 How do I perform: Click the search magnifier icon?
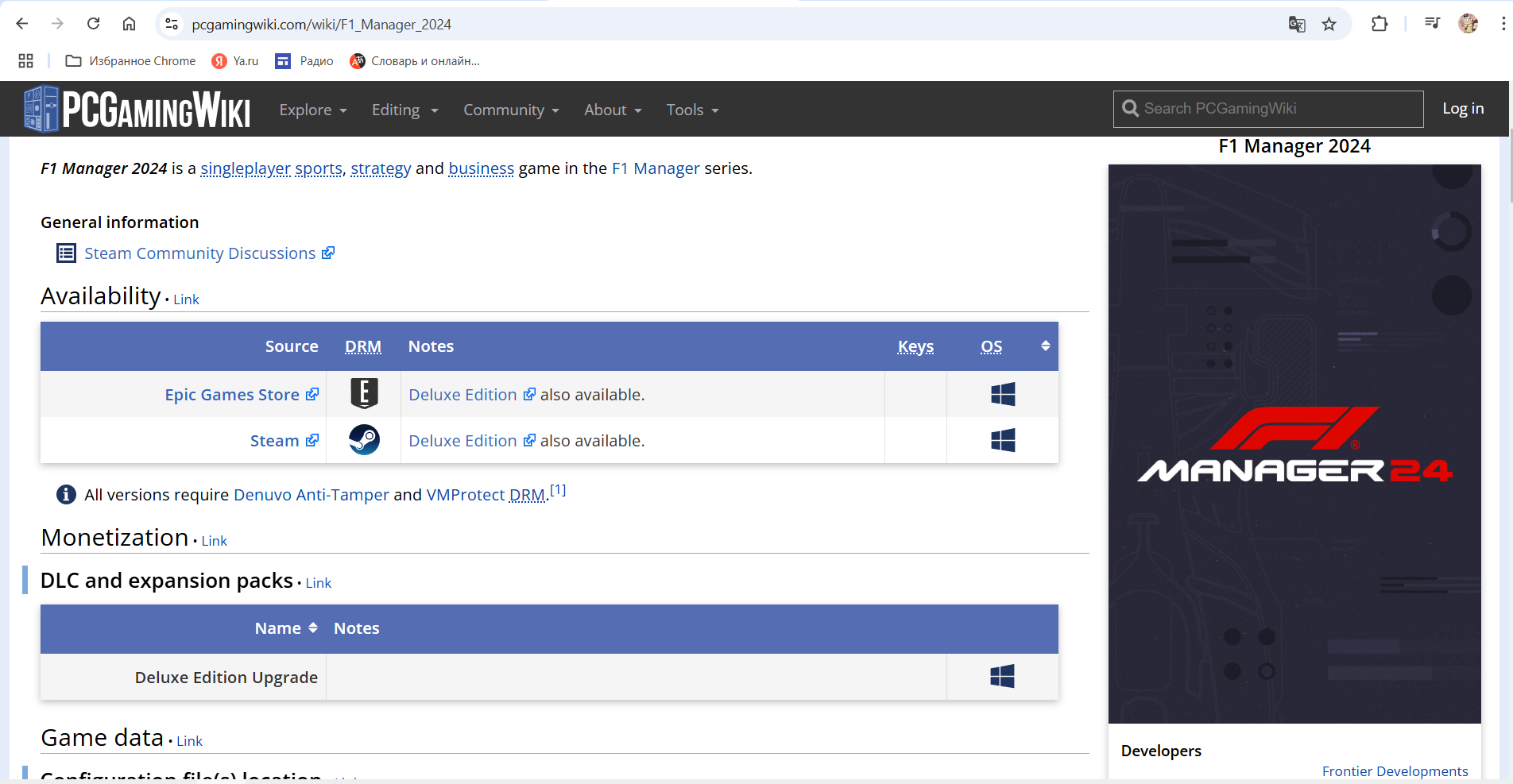[1130, 108]
